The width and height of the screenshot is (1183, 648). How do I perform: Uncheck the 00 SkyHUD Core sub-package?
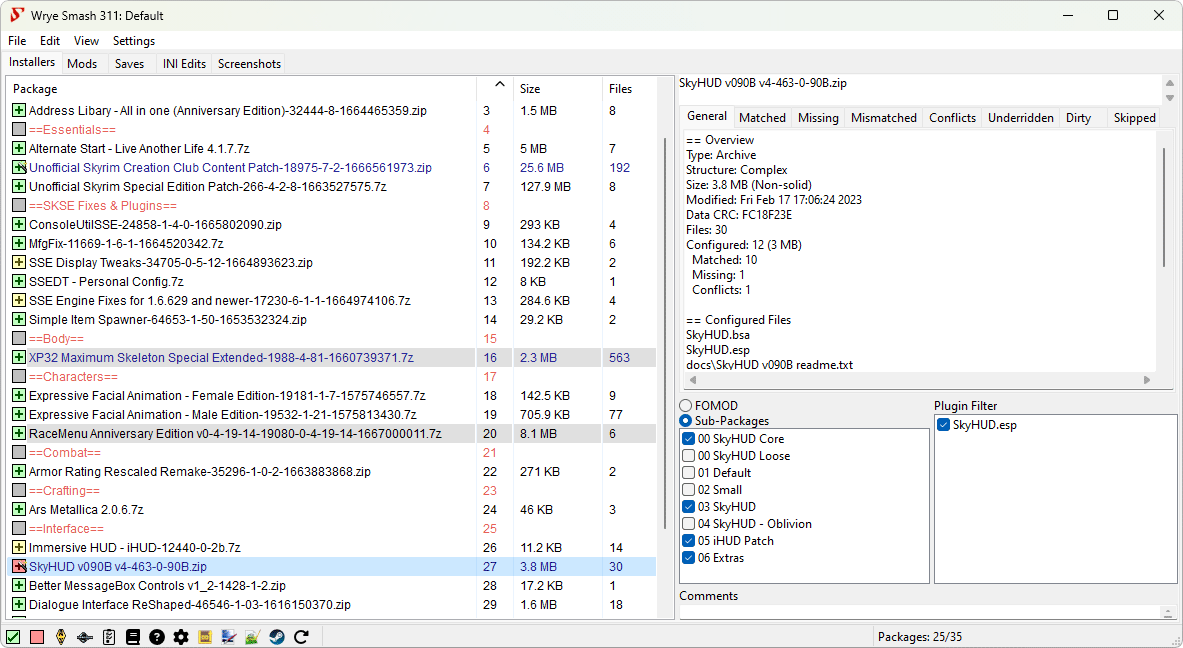point(688,438)
